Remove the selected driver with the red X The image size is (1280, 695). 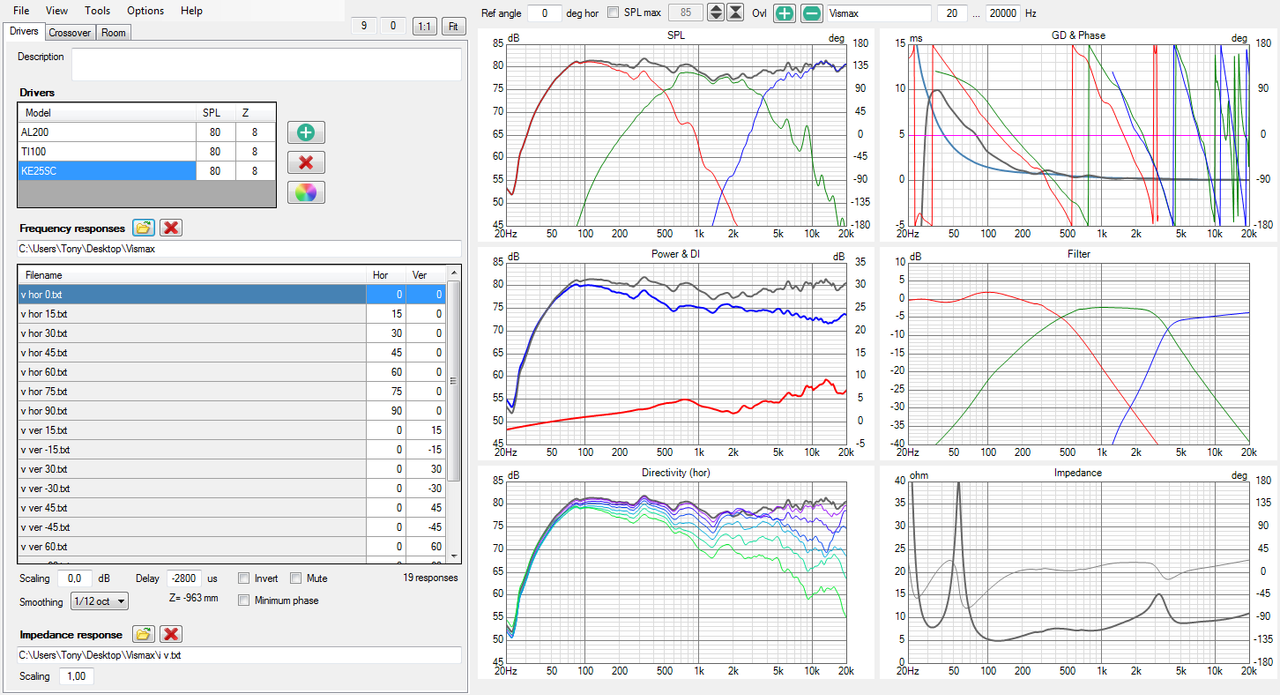tap(306, 162)
